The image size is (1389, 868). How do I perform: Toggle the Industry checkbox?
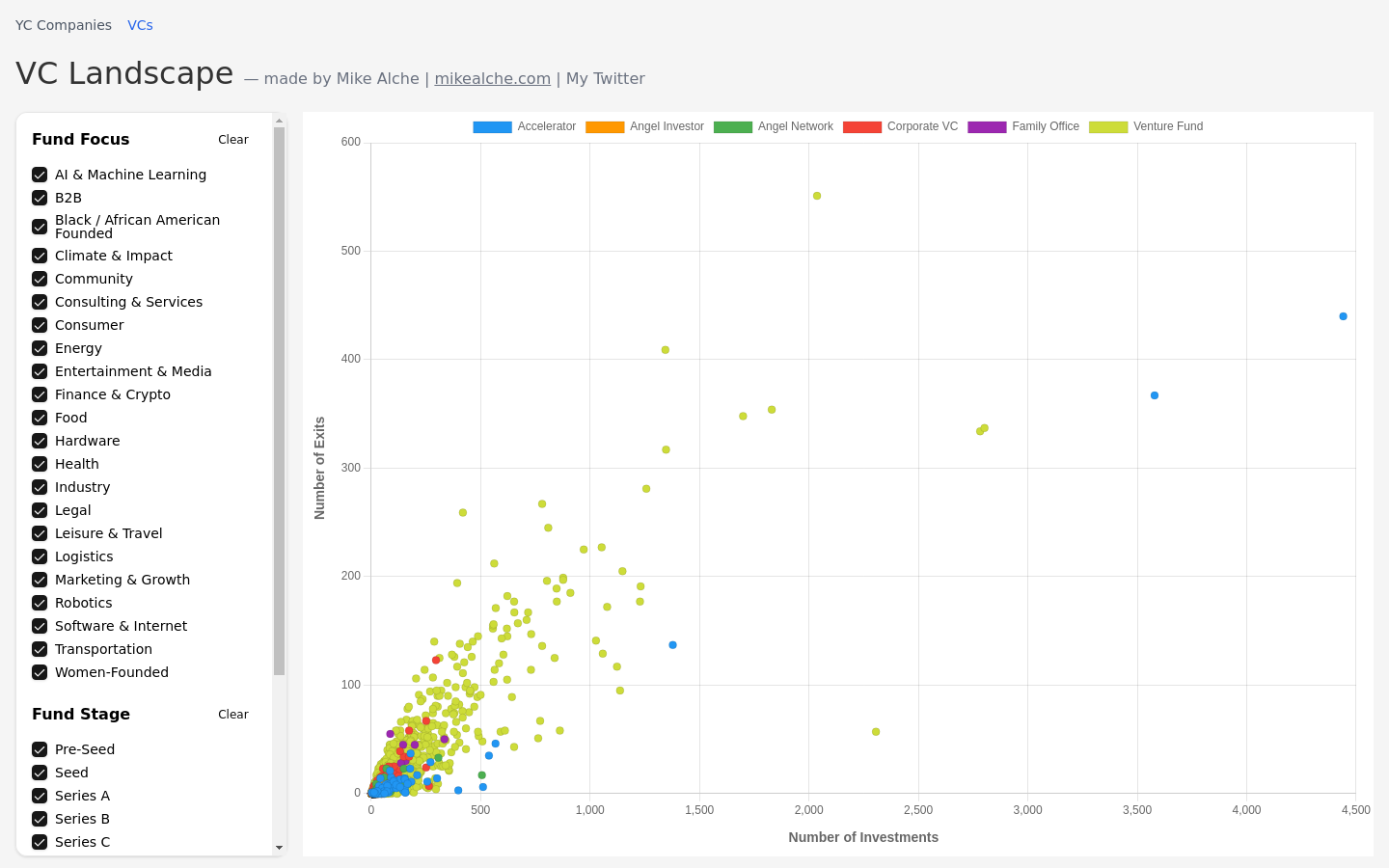[x=40, y=487]
